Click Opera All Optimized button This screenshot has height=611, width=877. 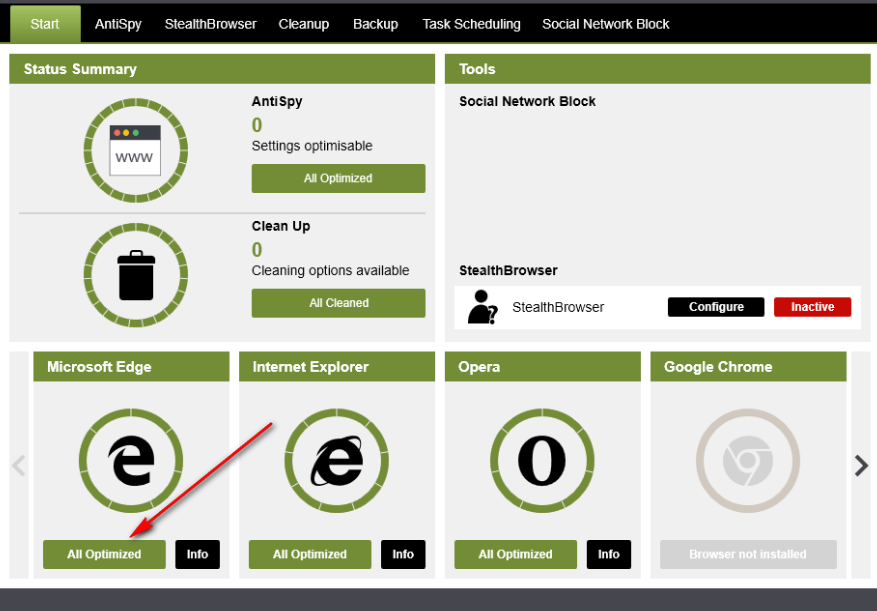click(515, 554)
